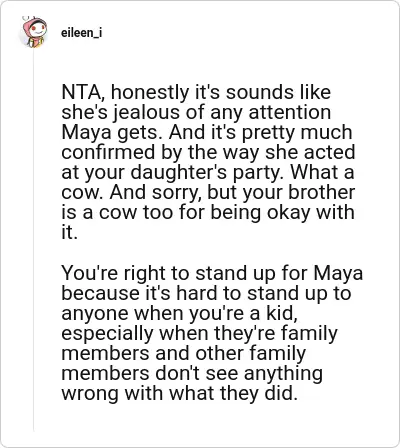Click the words "What a" after party

322,172
